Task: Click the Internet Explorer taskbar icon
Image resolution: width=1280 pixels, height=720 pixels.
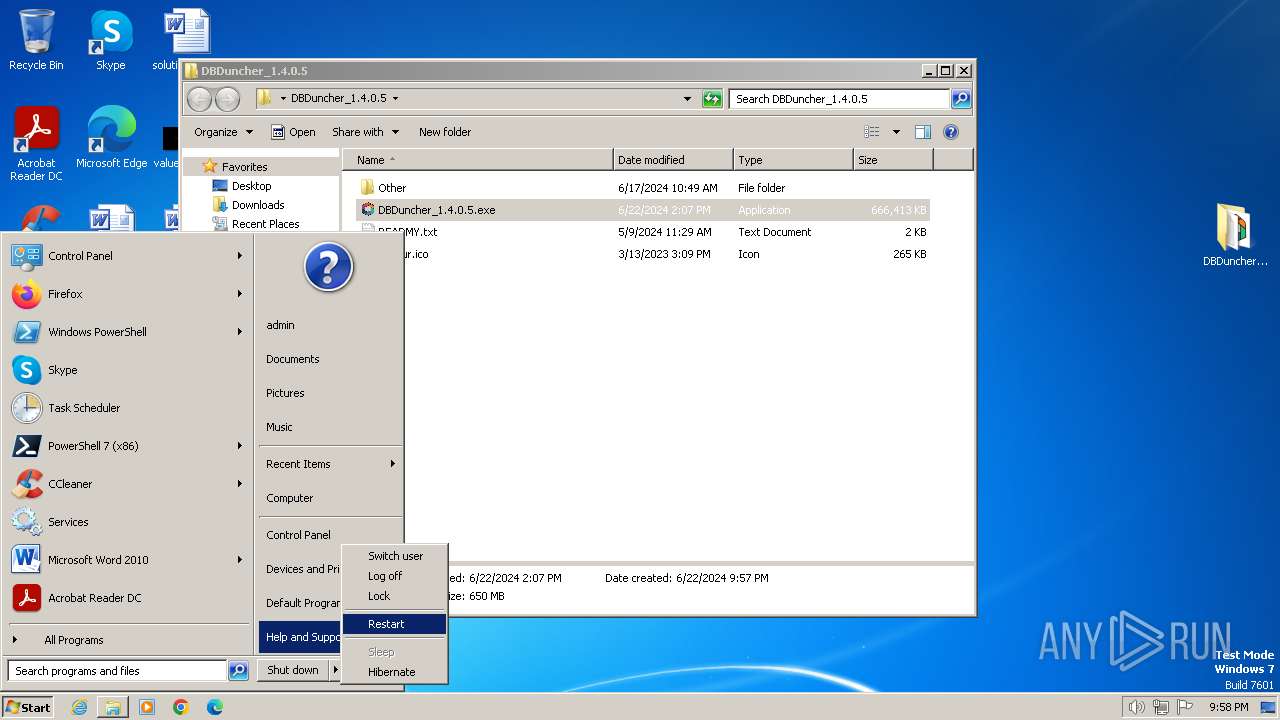Action: (x=79, y=707)
